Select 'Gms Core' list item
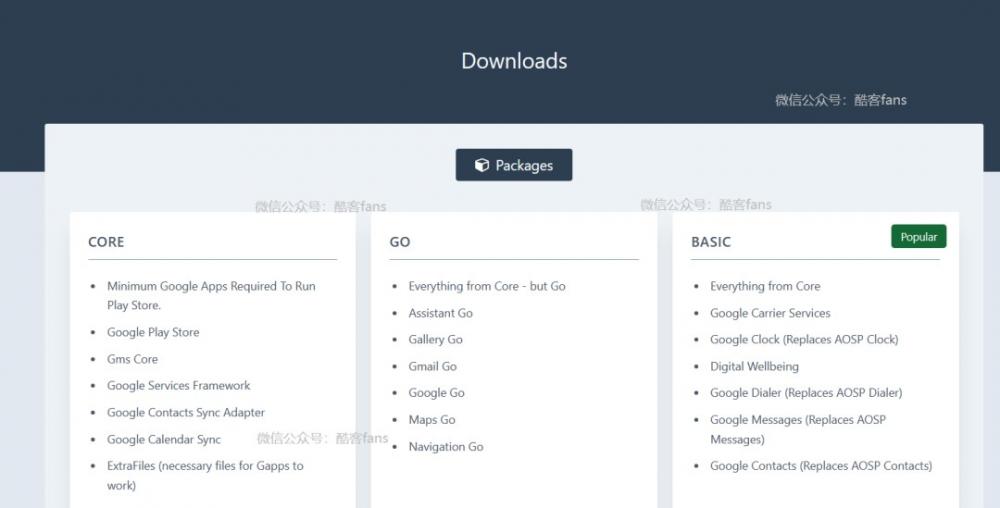The height and width of the screenshot is (508, 1000). coord(132,359)
